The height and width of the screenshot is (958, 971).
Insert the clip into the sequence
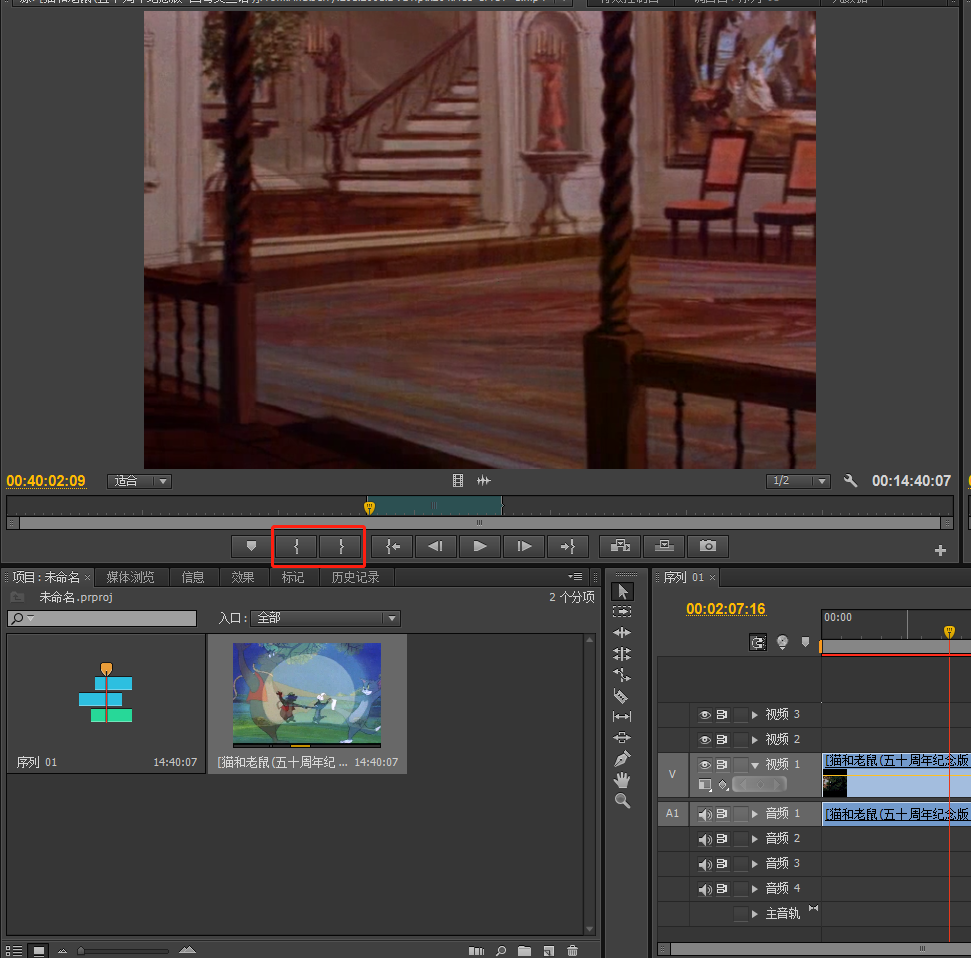pyautogui.click(x=620, y=546)
